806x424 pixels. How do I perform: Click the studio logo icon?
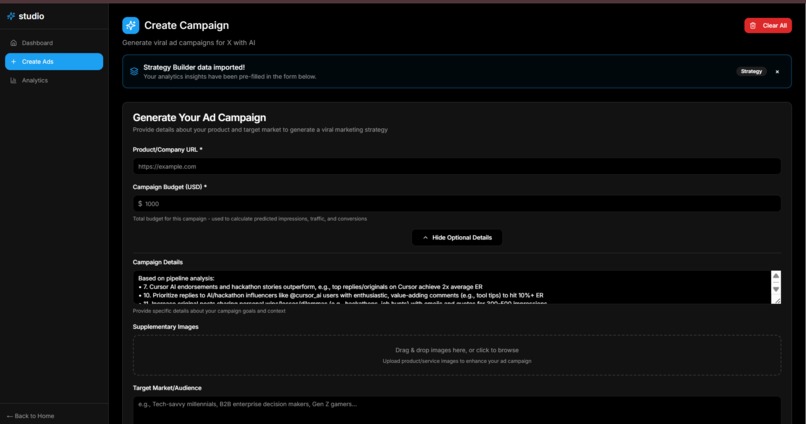[11, 16]
